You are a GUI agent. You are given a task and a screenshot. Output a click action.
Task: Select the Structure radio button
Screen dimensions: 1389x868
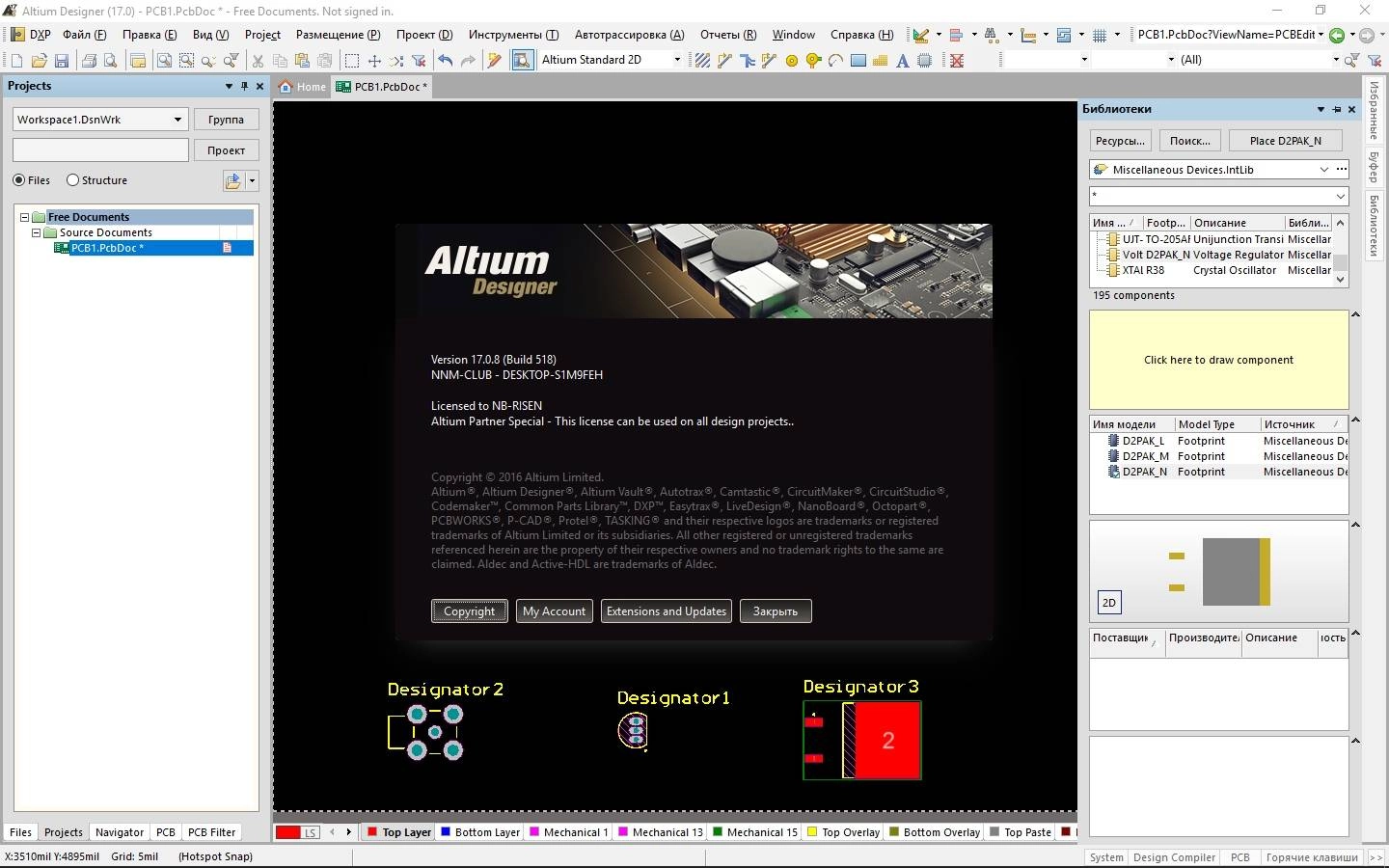point(72,180)
